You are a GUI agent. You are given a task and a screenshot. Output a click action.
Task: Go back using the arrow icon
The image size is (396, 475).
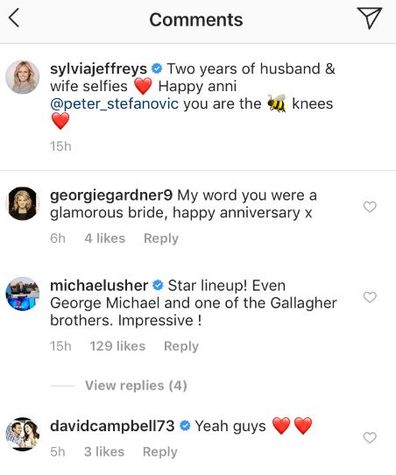(14, 18)
